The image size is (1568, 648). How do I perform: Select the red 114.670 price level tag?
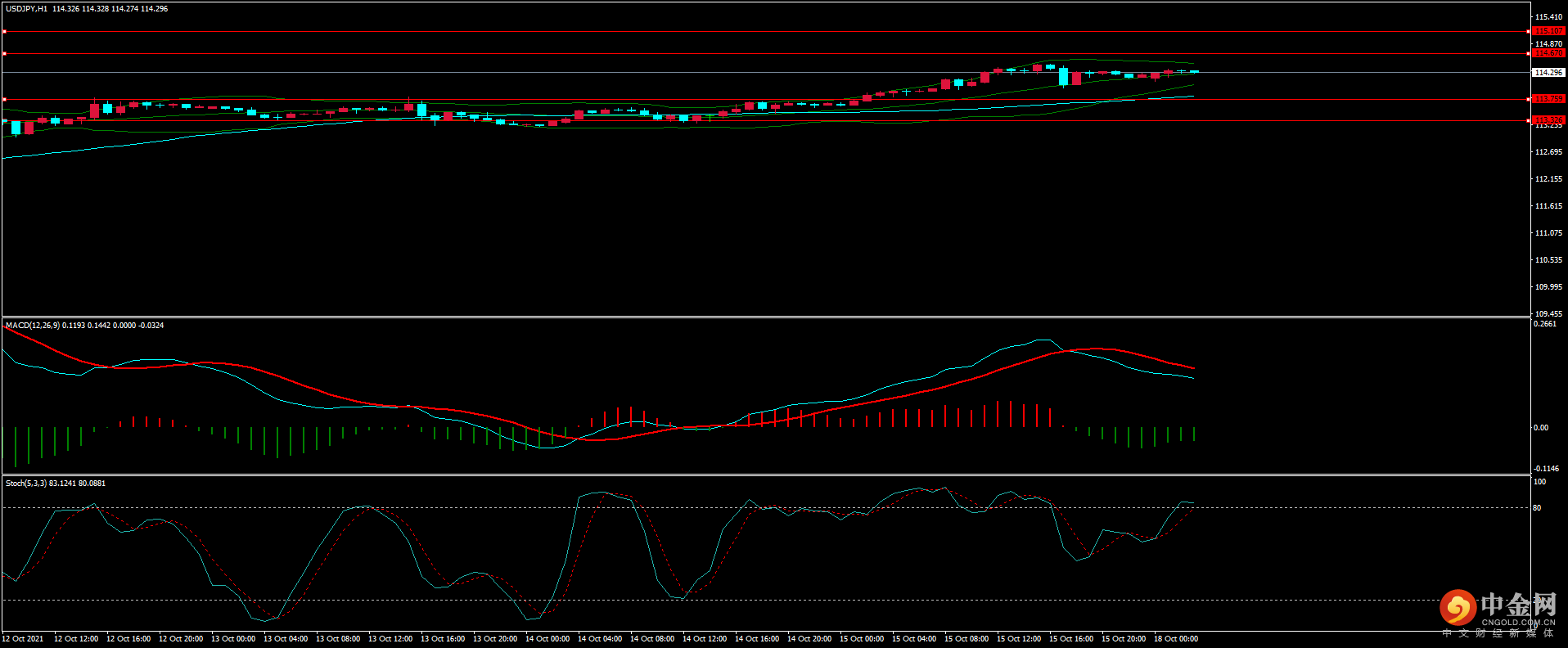coord(1548,53)
